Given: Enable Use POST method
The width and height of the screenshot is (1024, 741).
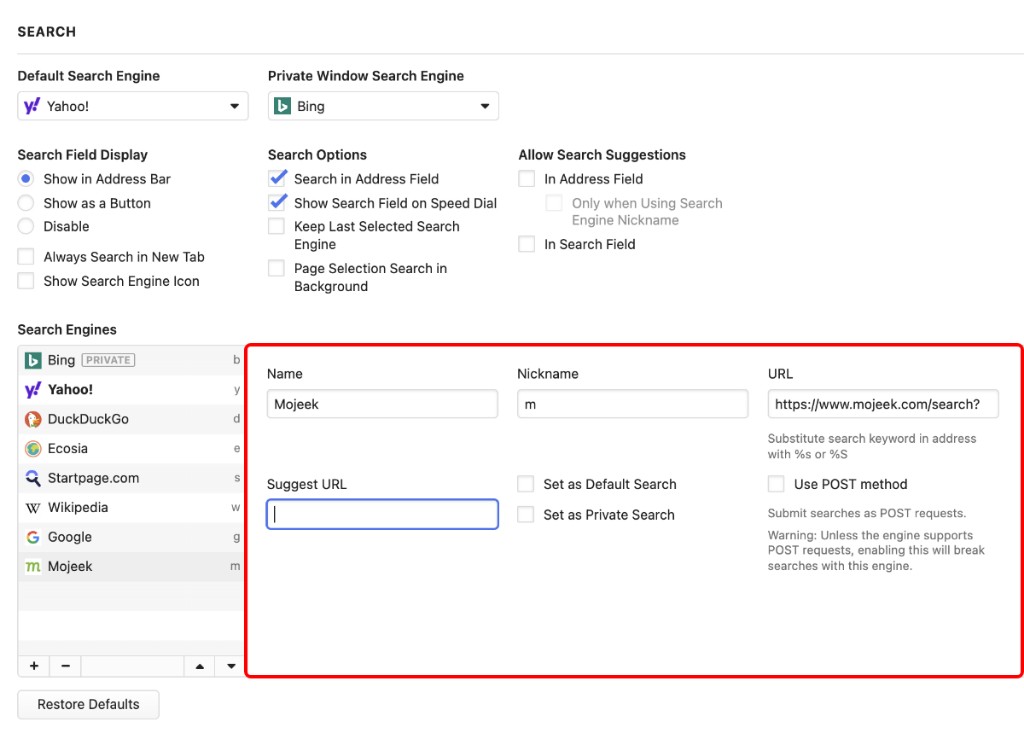Looking at the screenshot, I should (x=776, y=484).
